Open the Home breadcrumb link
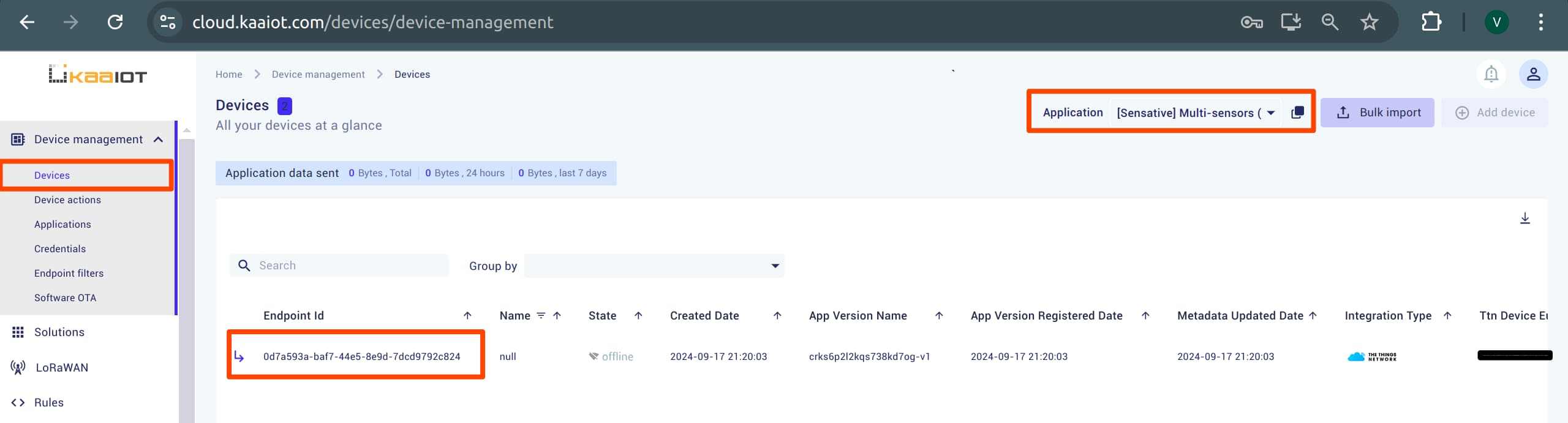The width and height of the screenshot is (1568, 423). pyautogui.click(x=228, y=75)
